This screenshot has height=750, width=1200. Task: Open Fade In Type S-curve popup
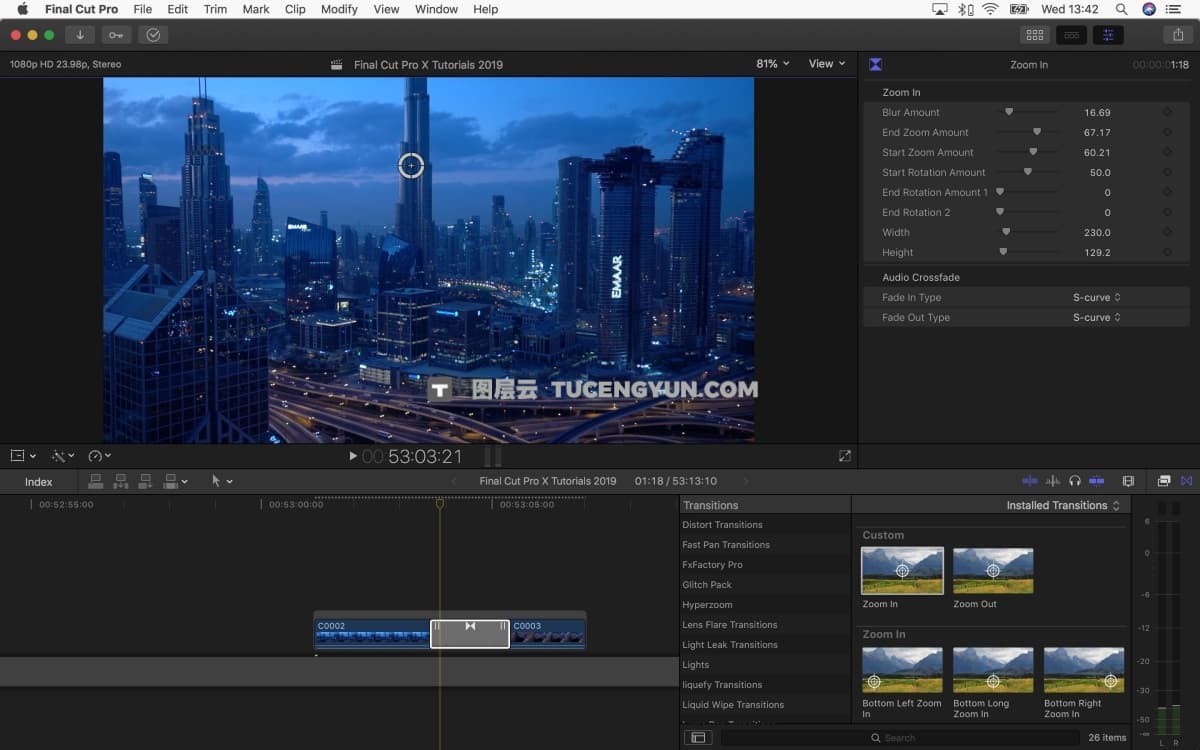[1097, 297]
